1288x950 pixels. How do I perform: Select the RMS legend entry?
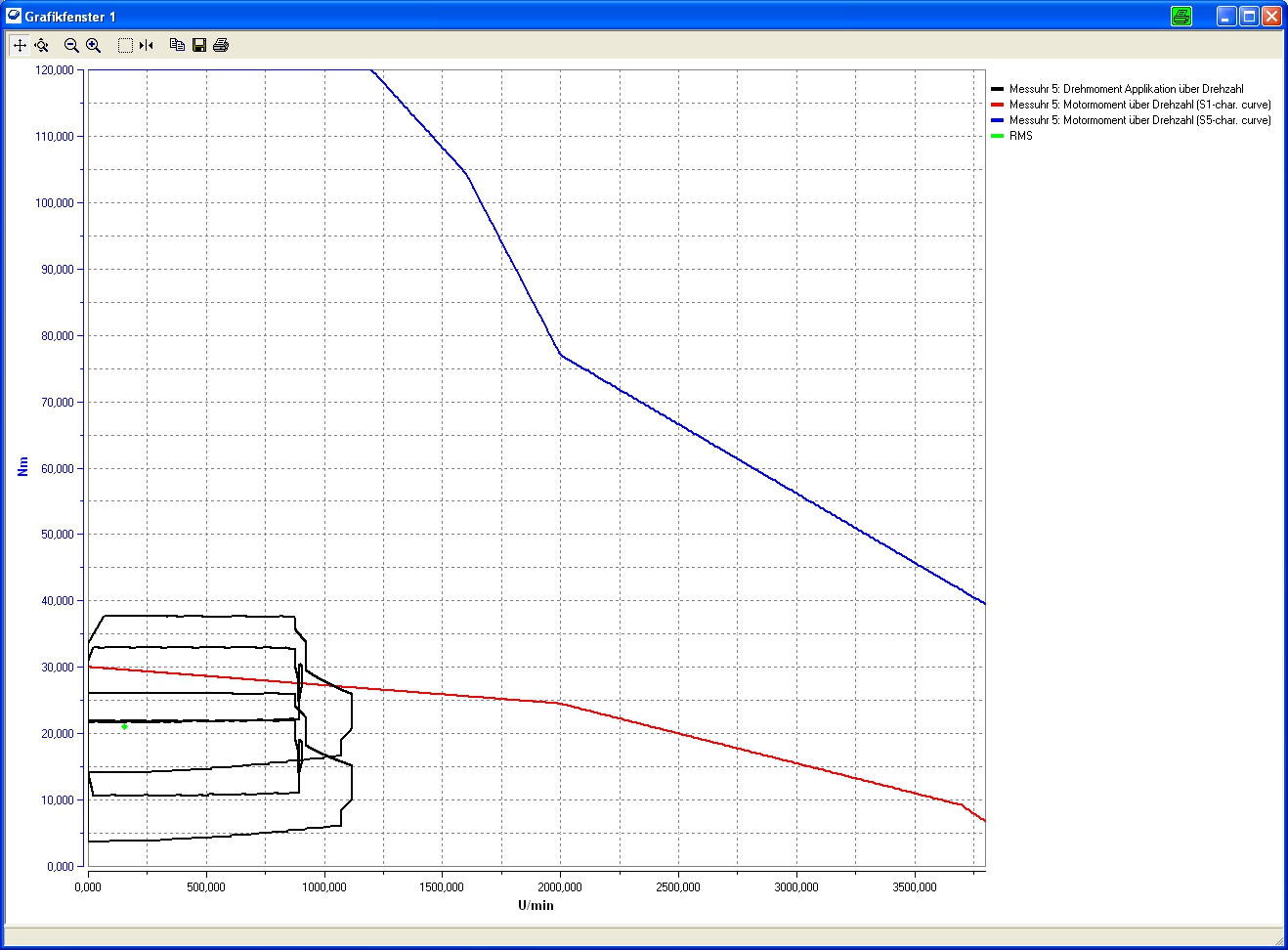[x=1020, y=136]
